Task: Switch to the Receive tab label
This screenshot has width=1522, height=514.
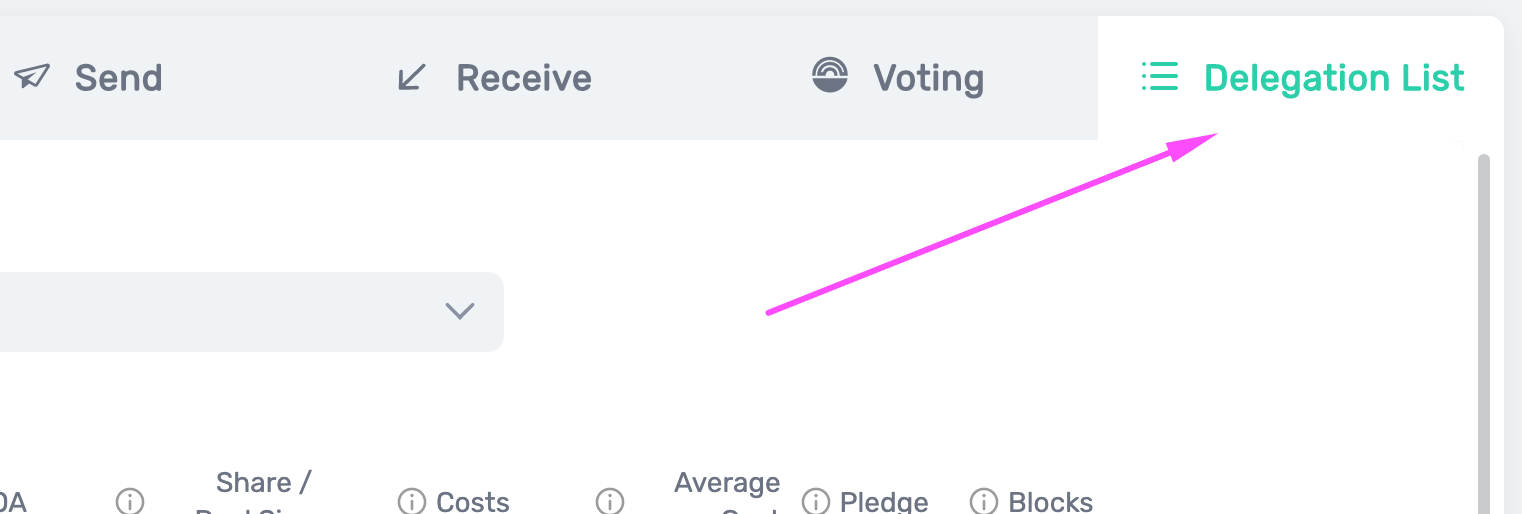Action: 524,78
